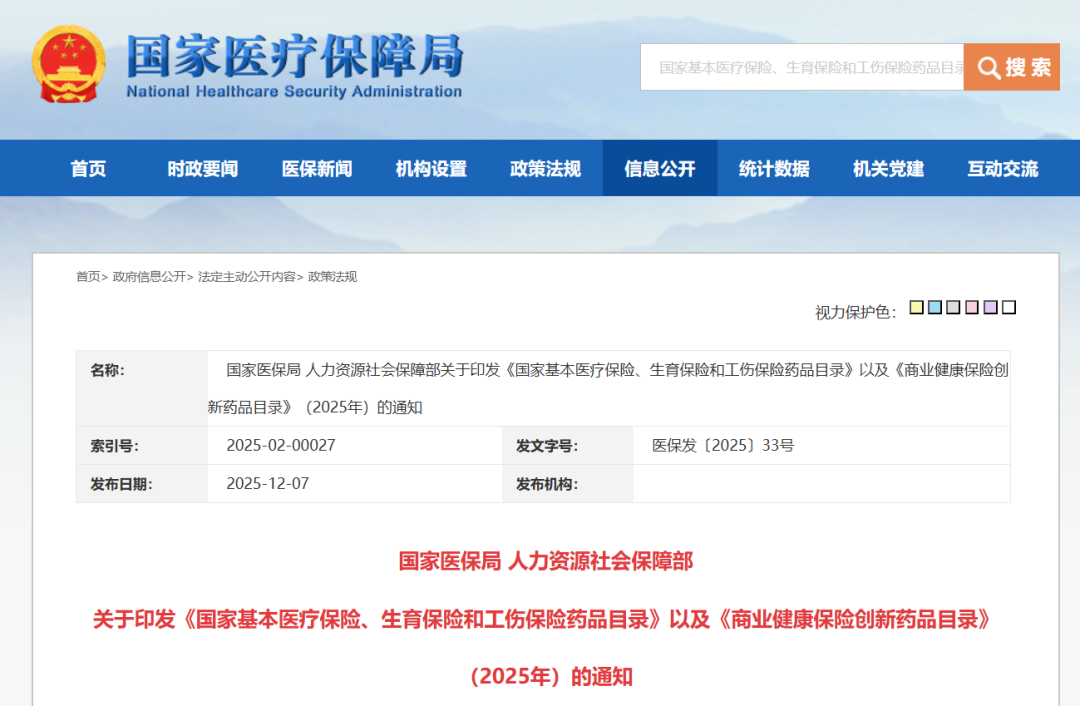Select the yellow eye-protection color swatch
1080x706 pixels.
(915, 307)
